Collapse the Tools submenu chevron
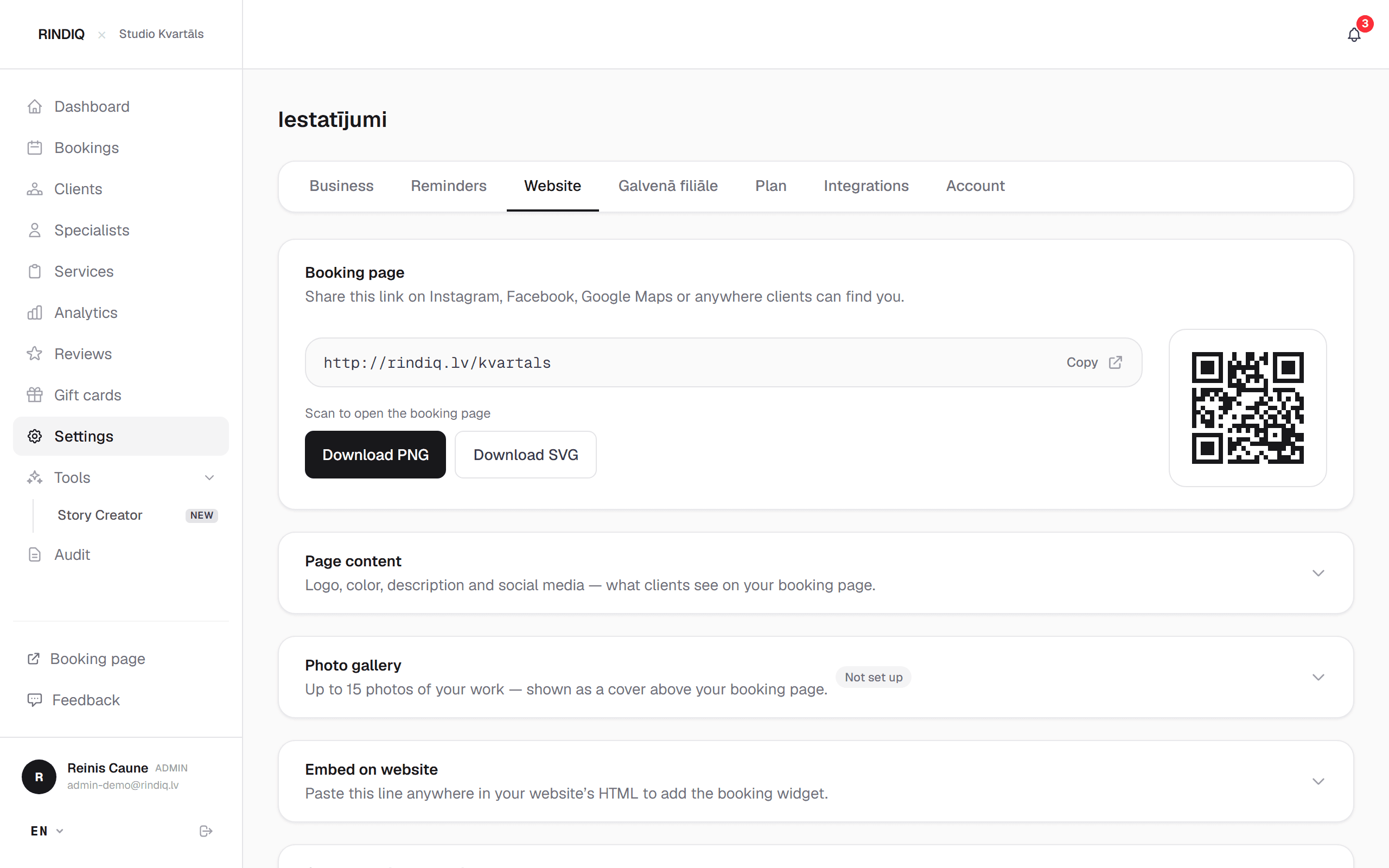This screenshot has height=868, width=1389. coord(209,477)
